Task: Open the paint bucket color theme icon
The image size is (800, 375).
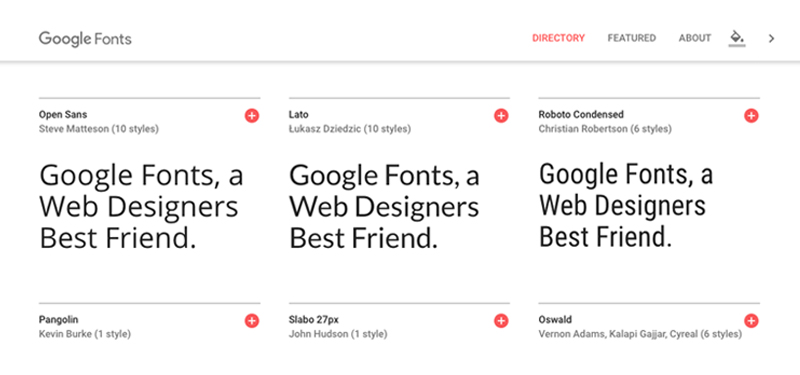Action: (737, 38)
